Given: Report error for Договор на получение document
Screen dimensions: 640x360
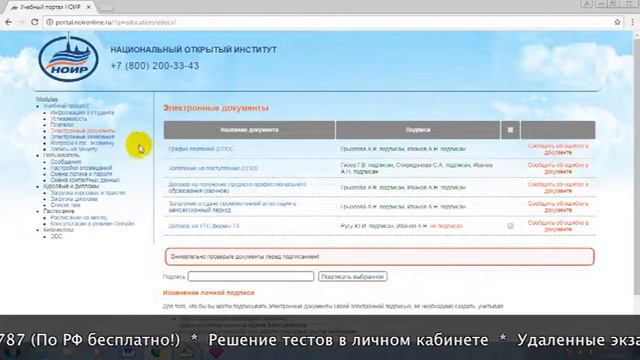Looking at the screenshot, I should 558,187.
